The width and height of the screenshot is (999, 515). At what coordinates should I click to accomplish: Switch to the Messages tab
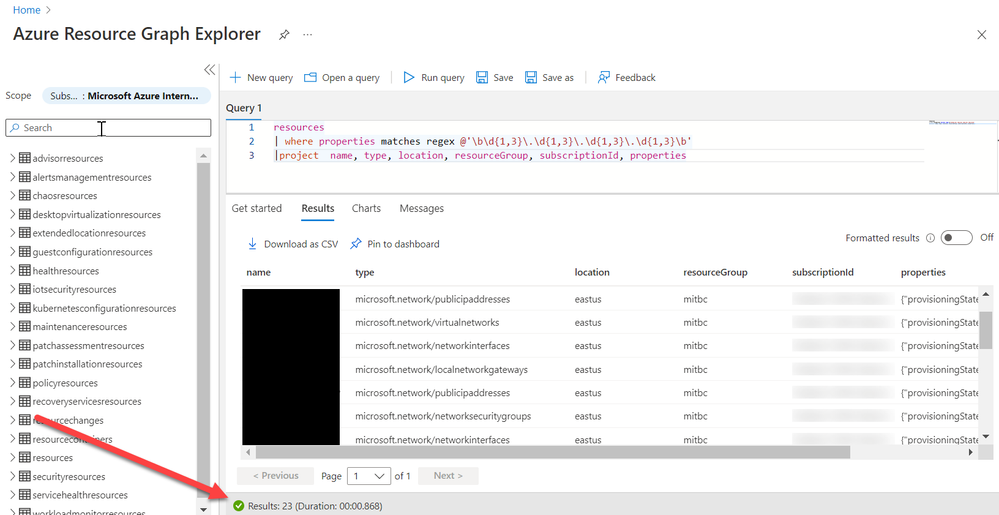click(422, 208)
